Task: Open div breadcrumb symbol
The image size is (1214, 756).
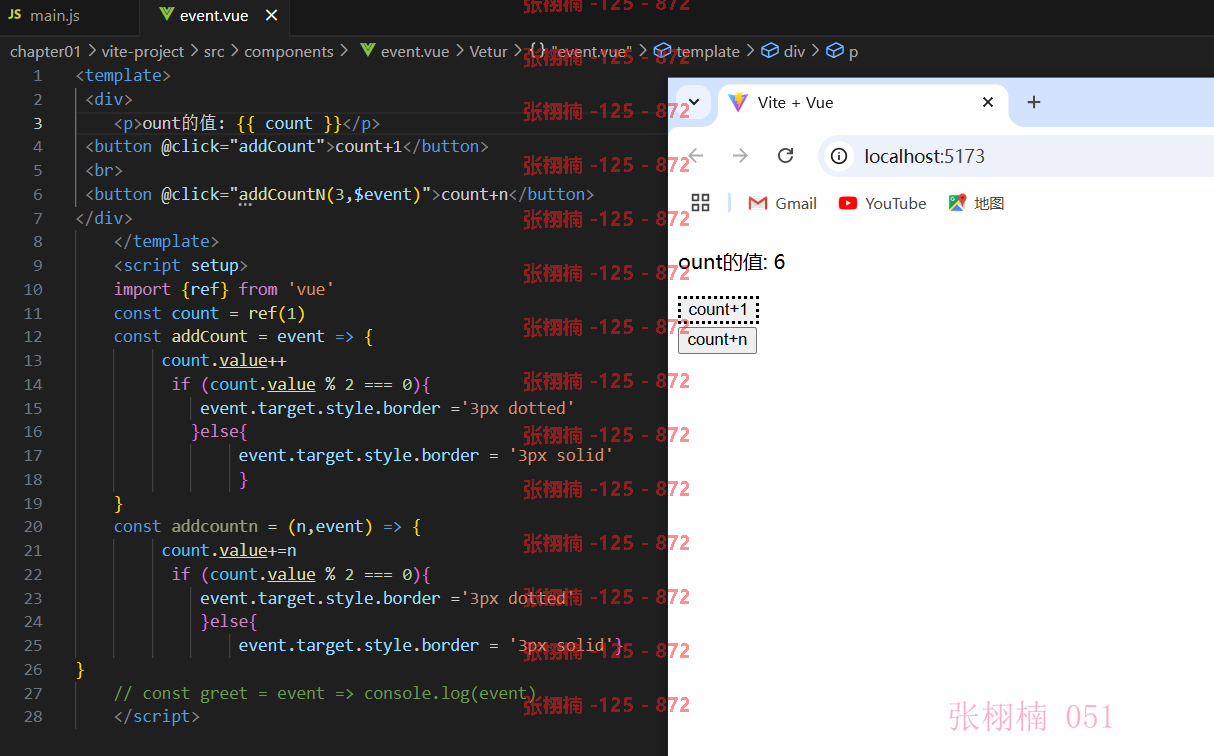Action: click(x=783, y=51)
